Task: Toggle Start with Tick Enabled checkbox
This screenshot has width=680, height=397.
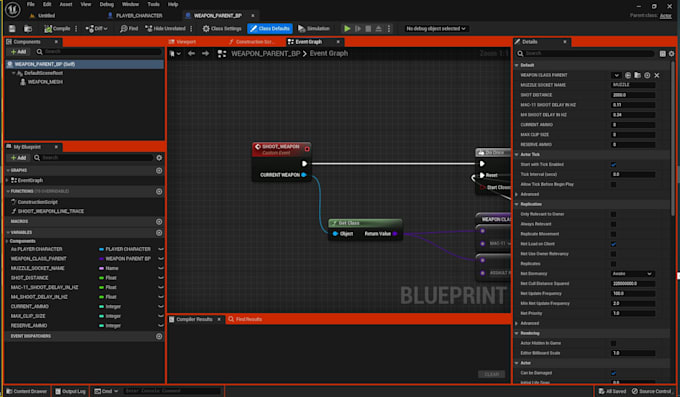Action: coord(614,165)
